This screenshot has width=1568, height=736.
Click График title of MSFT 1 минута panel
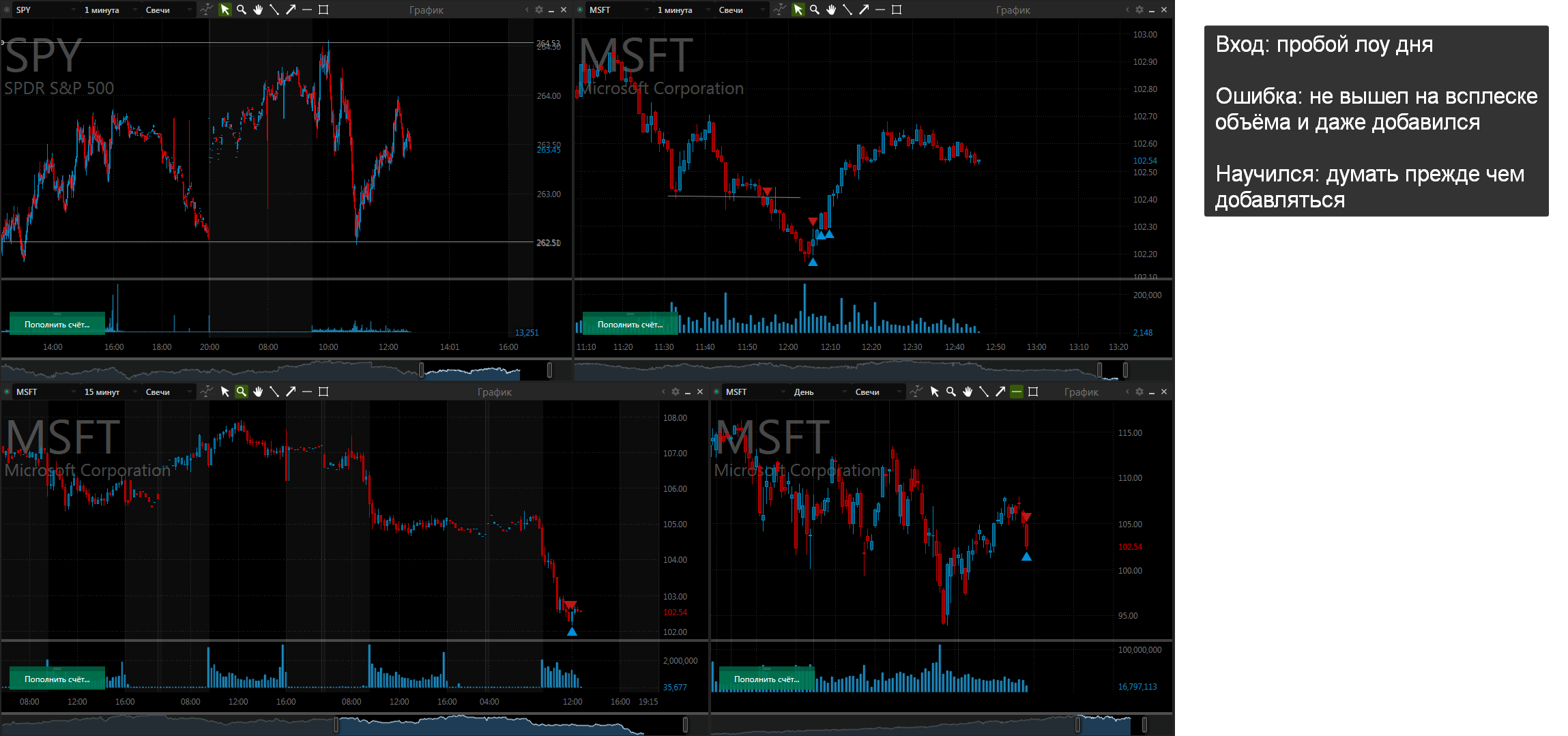pos(1013,10)
